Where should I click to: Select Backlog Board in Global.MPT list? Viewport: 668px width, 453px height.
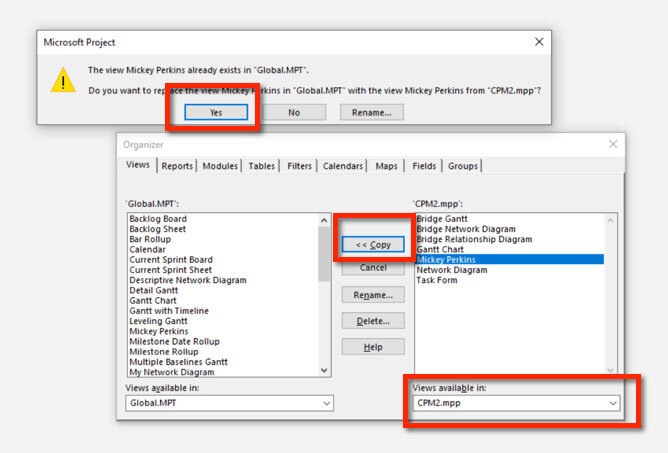(x=158, y=219)
